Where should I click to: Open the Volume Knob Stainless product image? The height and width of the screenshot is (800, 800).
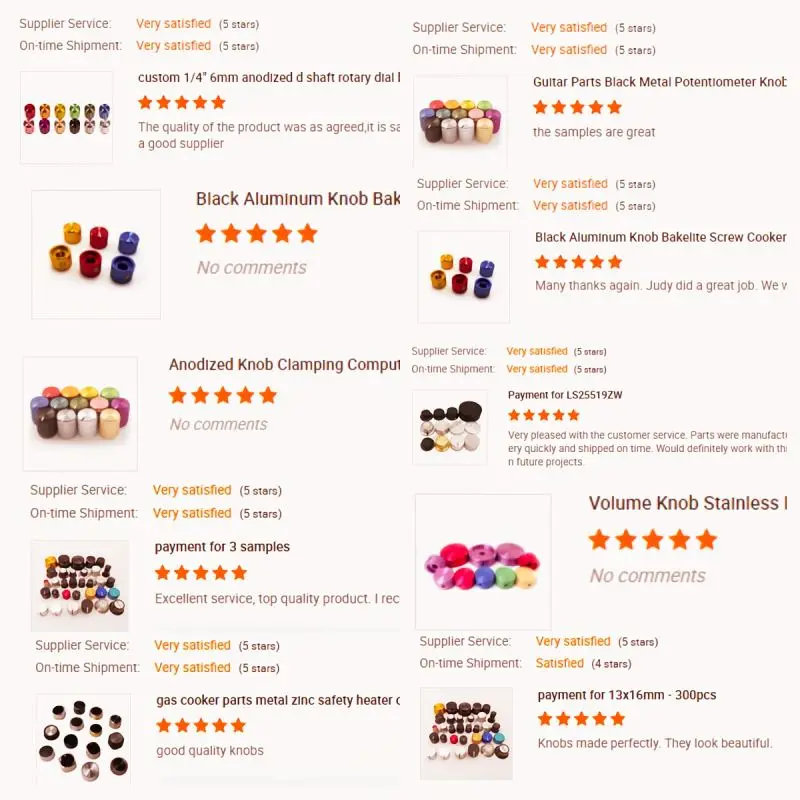coord(483,561)
